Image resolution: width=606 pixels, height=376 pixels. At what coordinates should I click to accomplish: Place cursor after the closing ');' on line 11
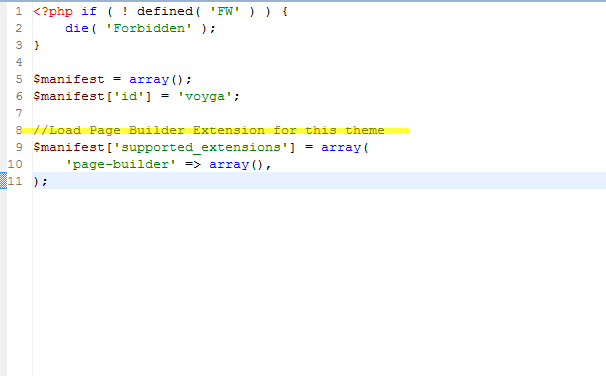pyautogui.click(x=48, y=181)
